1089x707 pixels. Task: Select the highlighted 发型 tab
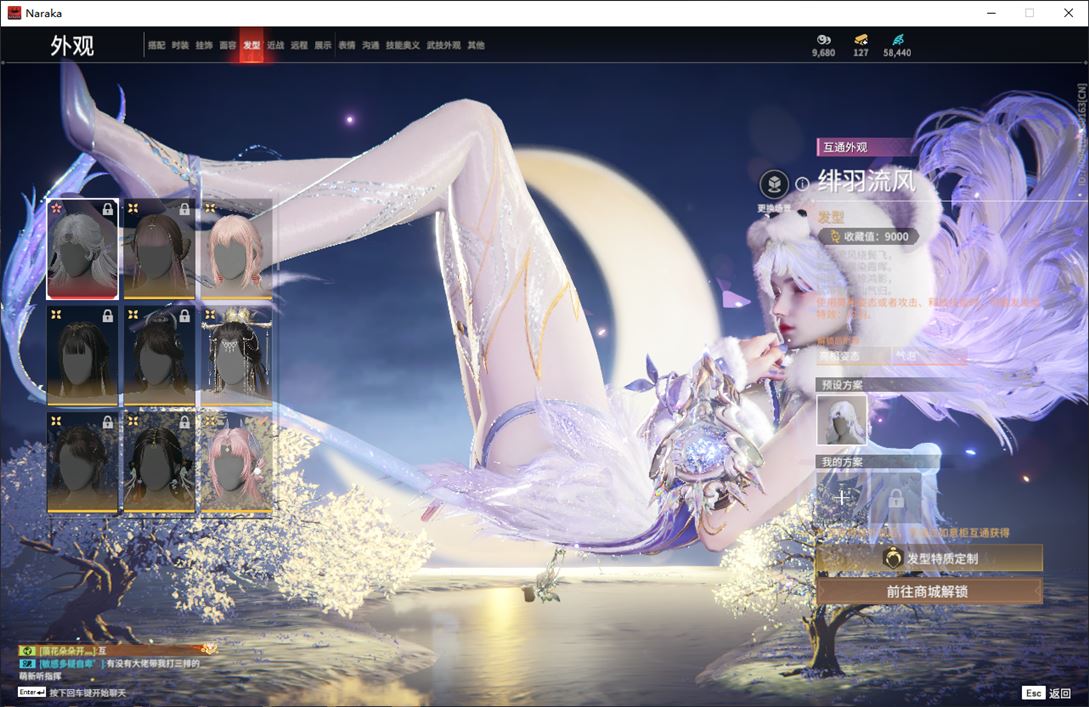coord(251,45)
